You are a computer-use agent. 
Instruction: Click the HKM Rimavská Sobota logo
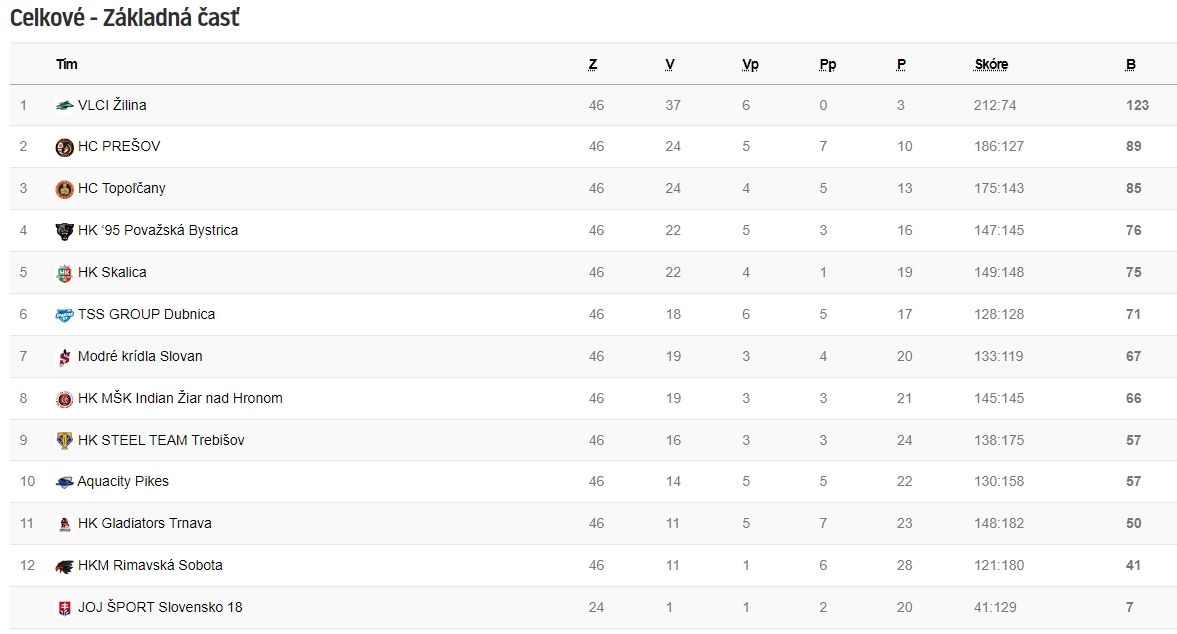[65, 566]
